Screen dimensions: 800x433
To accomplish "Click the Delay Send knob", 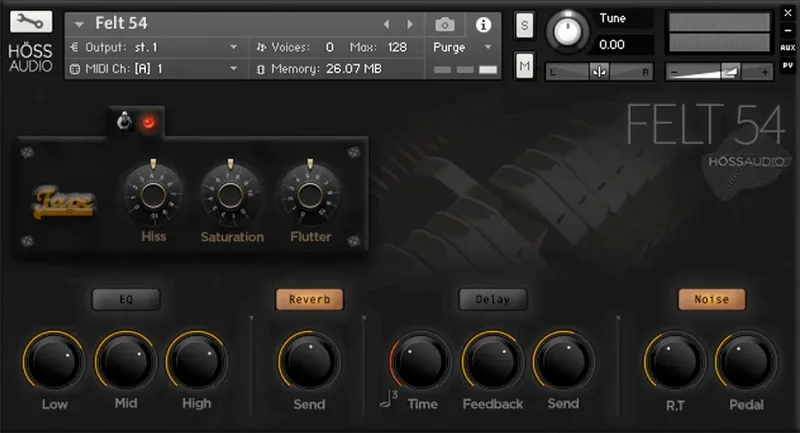I will pyautogui.click(x=563, y=361).
